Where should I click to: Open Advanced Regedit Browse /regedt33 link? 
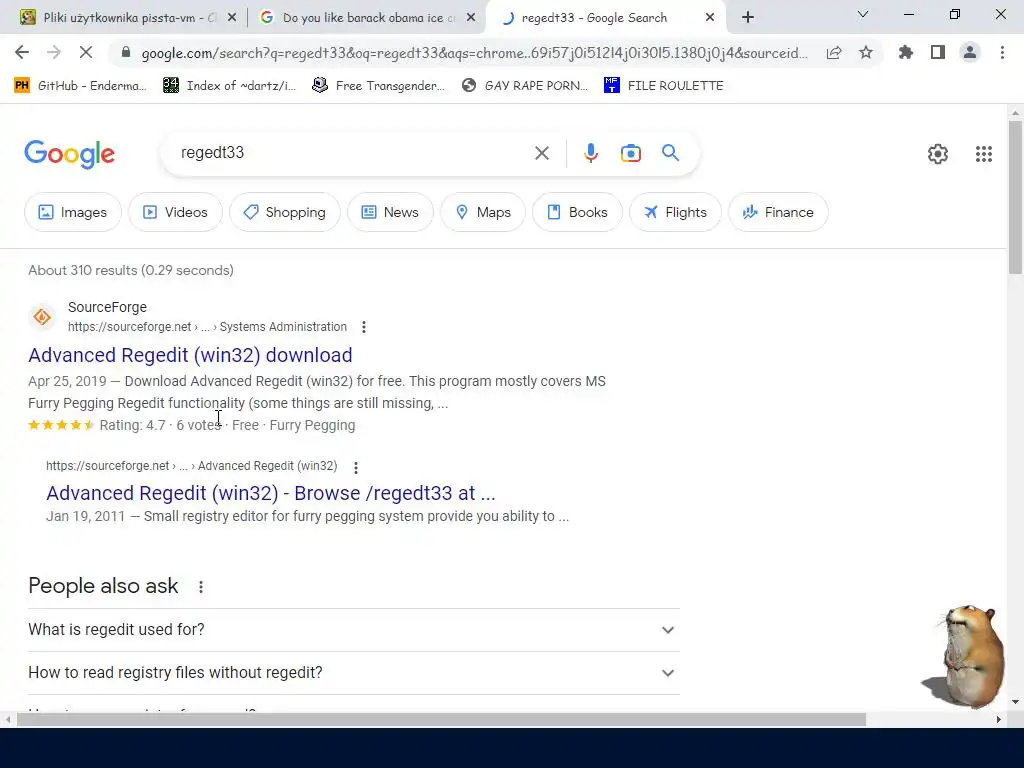(x=270, y=493)
